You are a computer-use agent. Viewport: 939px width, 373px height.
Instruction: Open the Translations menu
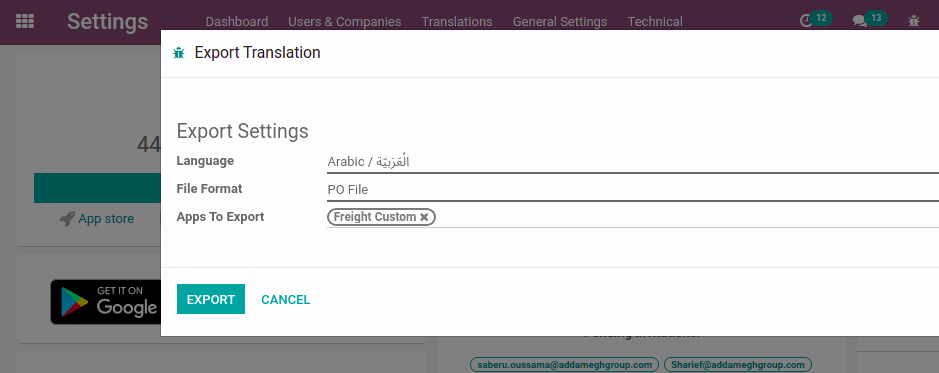click(x=457, y=22)
